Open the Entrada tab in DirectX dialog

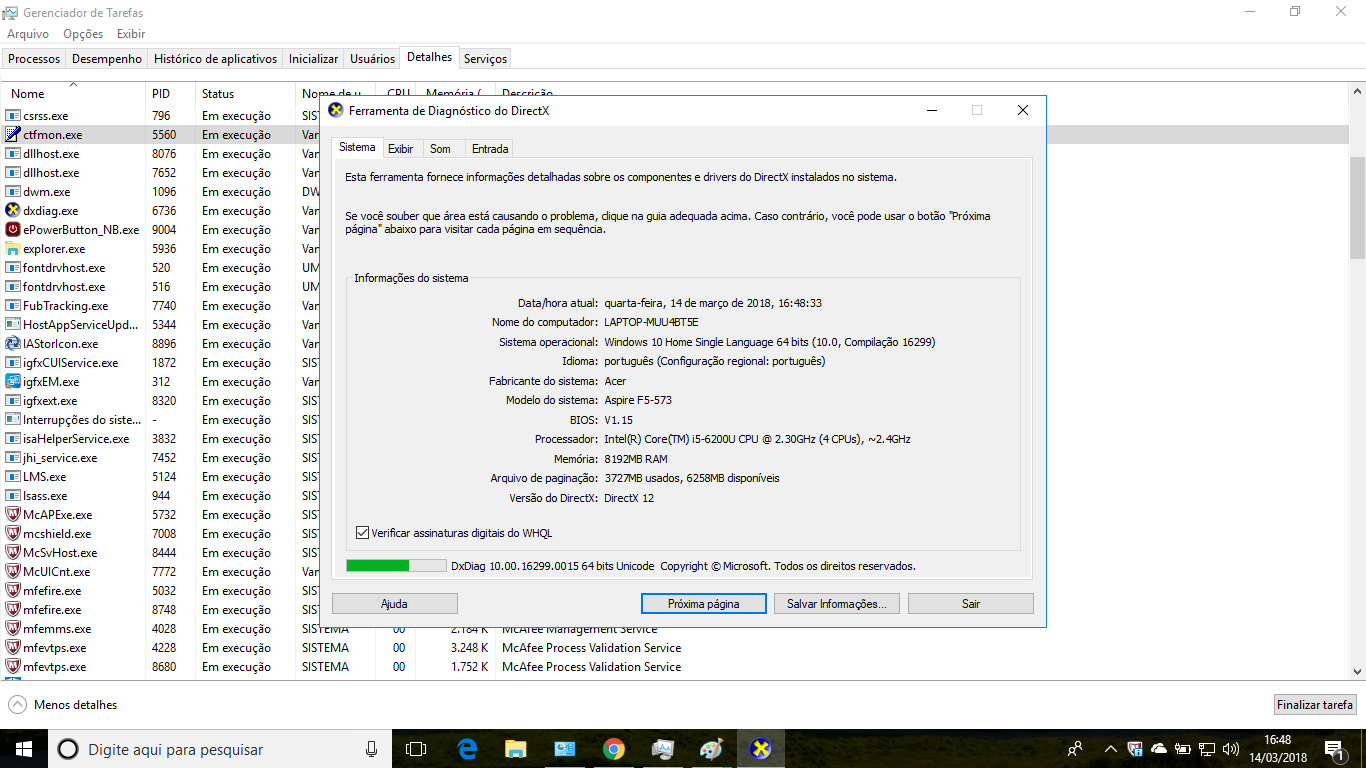(490, 149)
